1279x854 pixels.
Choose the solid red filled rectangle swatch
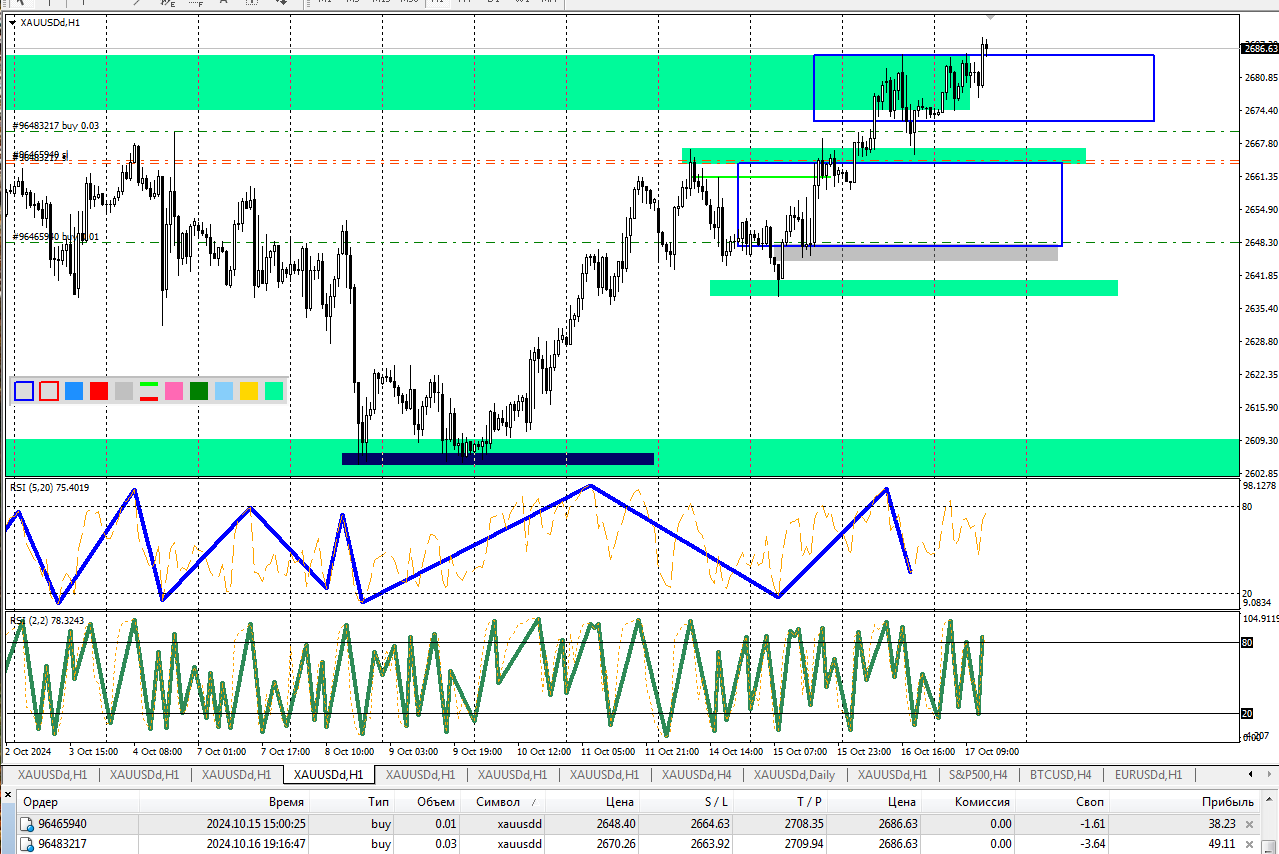[99, 391]
